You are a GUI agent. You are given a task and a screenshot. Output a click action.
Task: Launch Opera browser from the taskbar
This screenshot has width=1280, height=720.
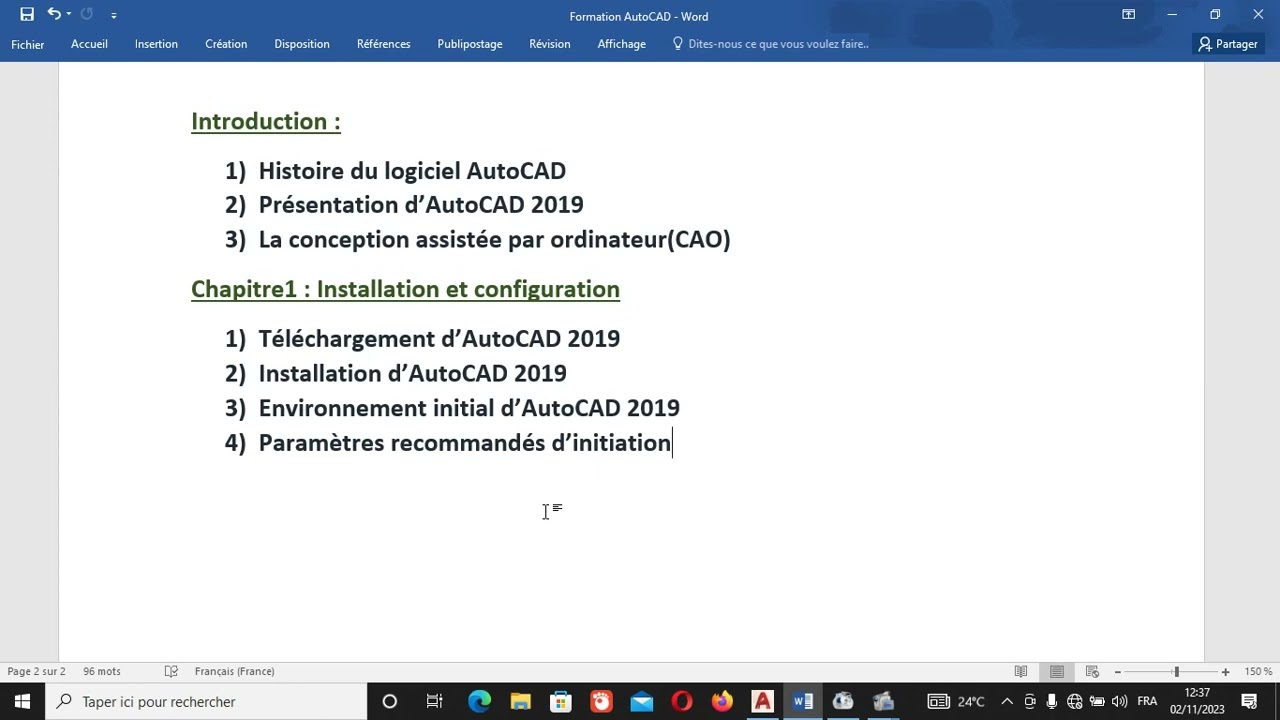click(x=682, y=702)
